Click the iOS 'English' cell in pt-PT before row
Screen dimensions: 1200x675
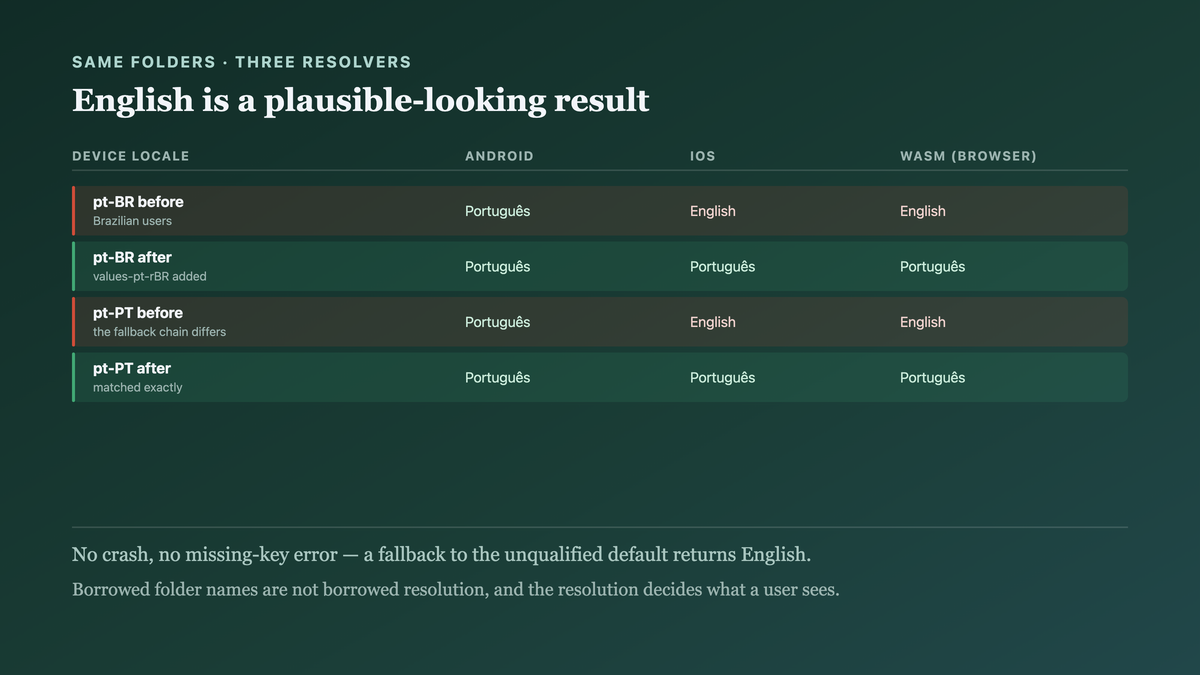click(713, 322)
